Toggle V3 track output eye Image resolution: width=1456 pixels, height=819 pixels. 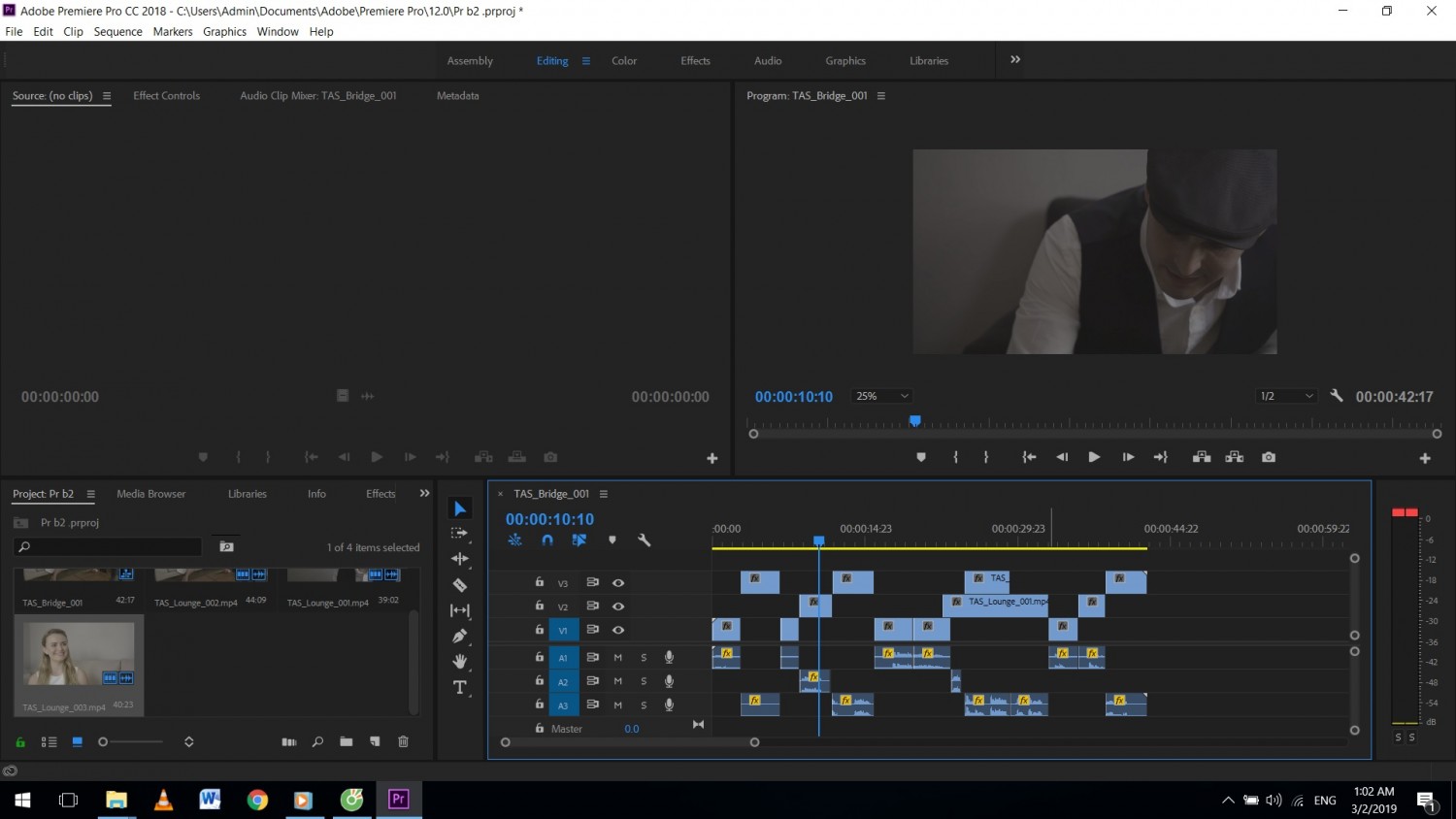point(618,582)
